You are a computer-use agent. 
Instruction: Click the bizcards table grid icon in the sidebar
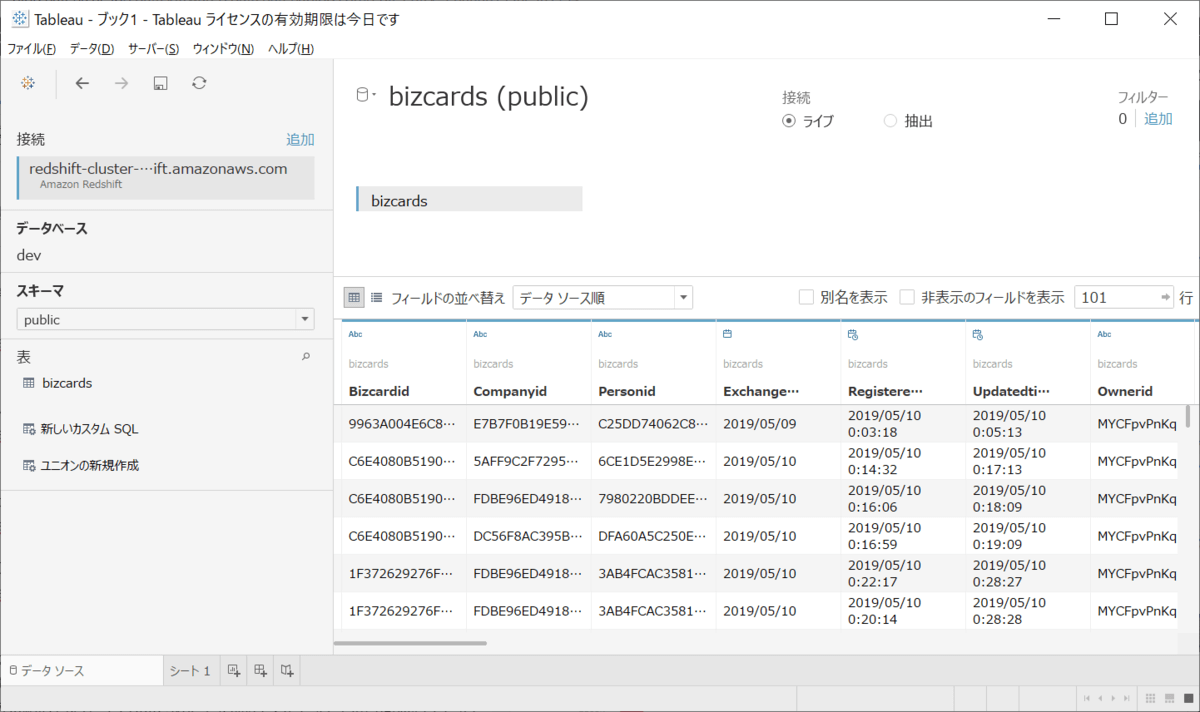click(x=29, y=383)
